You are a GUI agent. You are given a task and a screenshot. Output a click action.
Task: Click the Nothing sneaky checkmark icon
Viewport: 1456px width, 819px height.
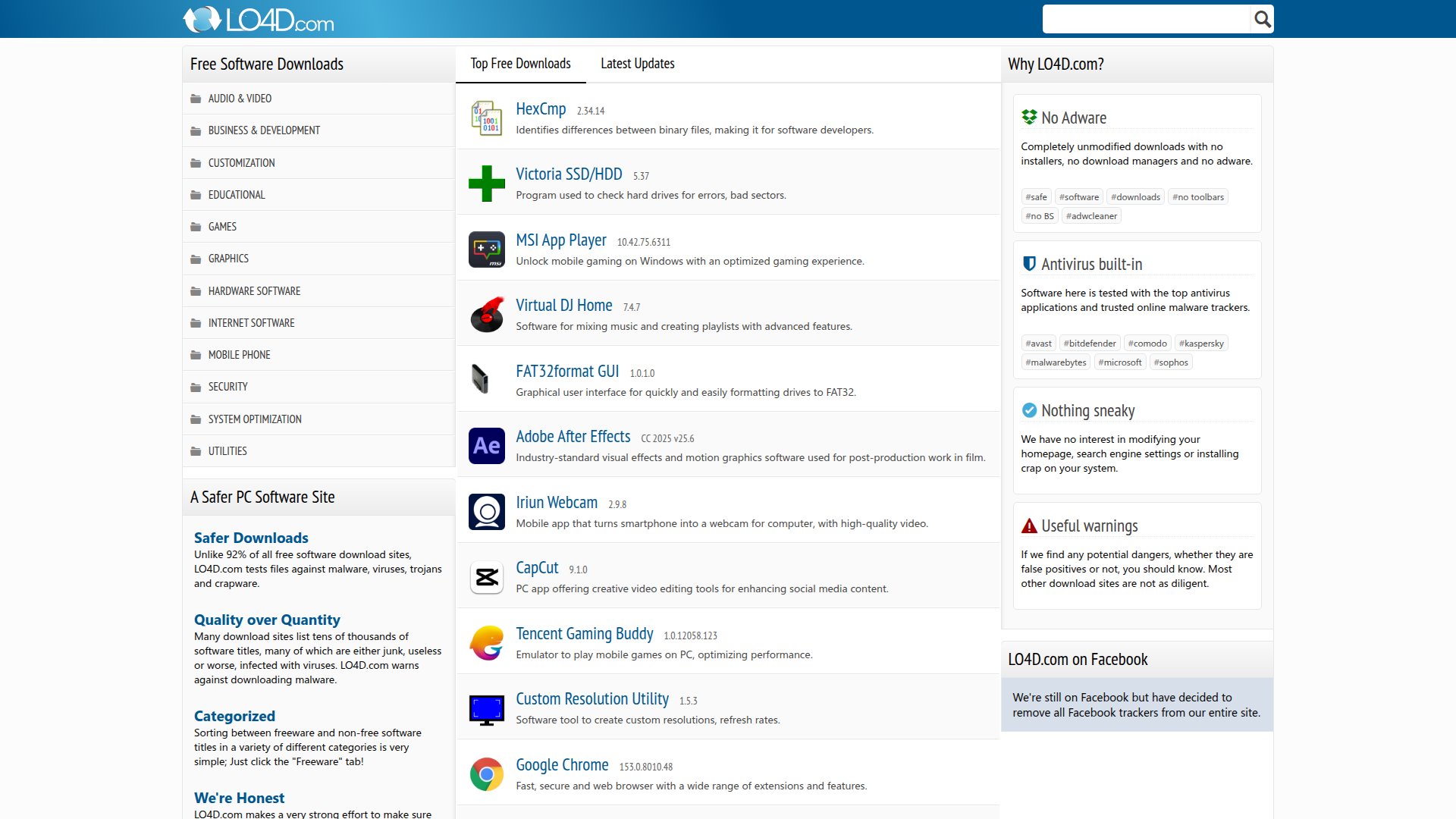coord(1029,410)
